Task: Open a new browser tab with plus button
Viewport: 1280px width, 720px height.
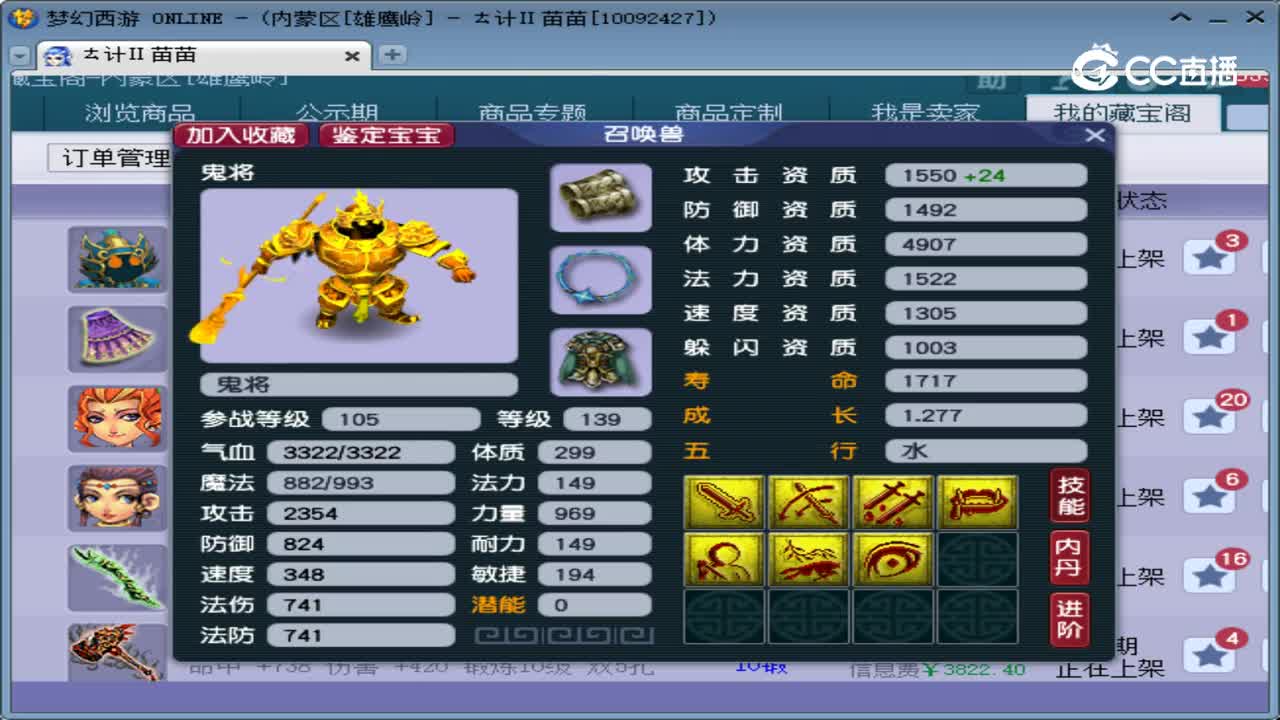Action: [392, 54]
